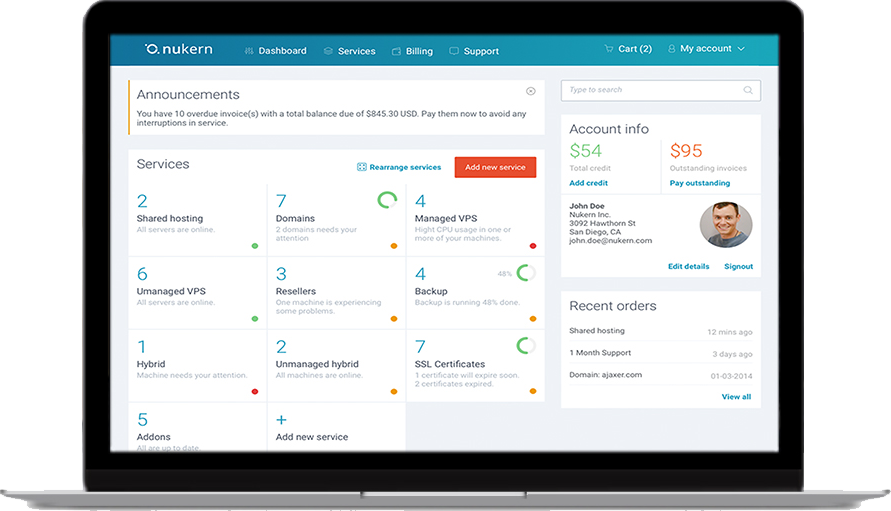Open the Hybrid service card
The width and height of the screenshot is (891, 511).
point(197,365)
